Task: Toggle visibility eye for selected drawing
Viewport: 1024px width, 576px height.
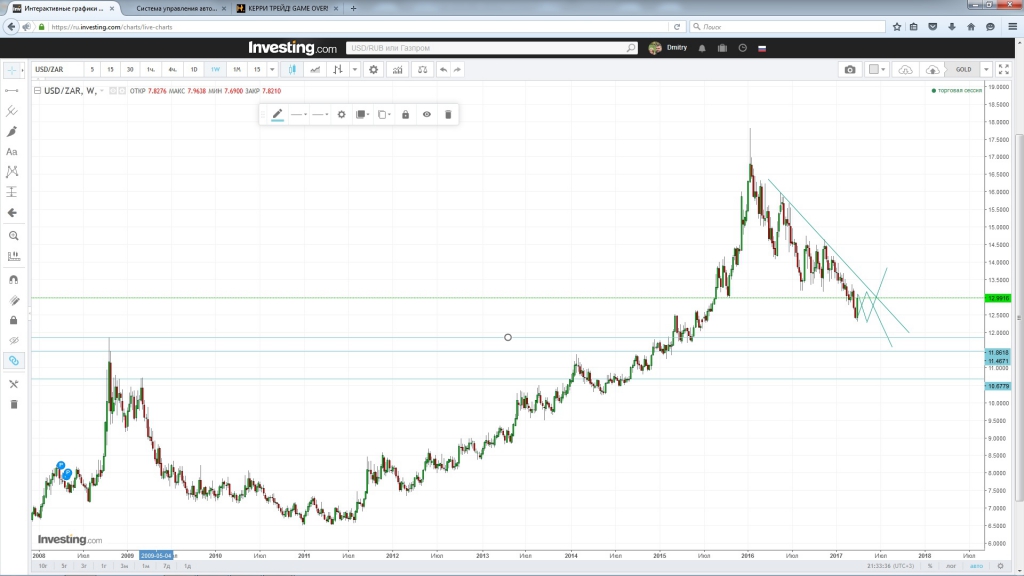Action: [427, 115]
